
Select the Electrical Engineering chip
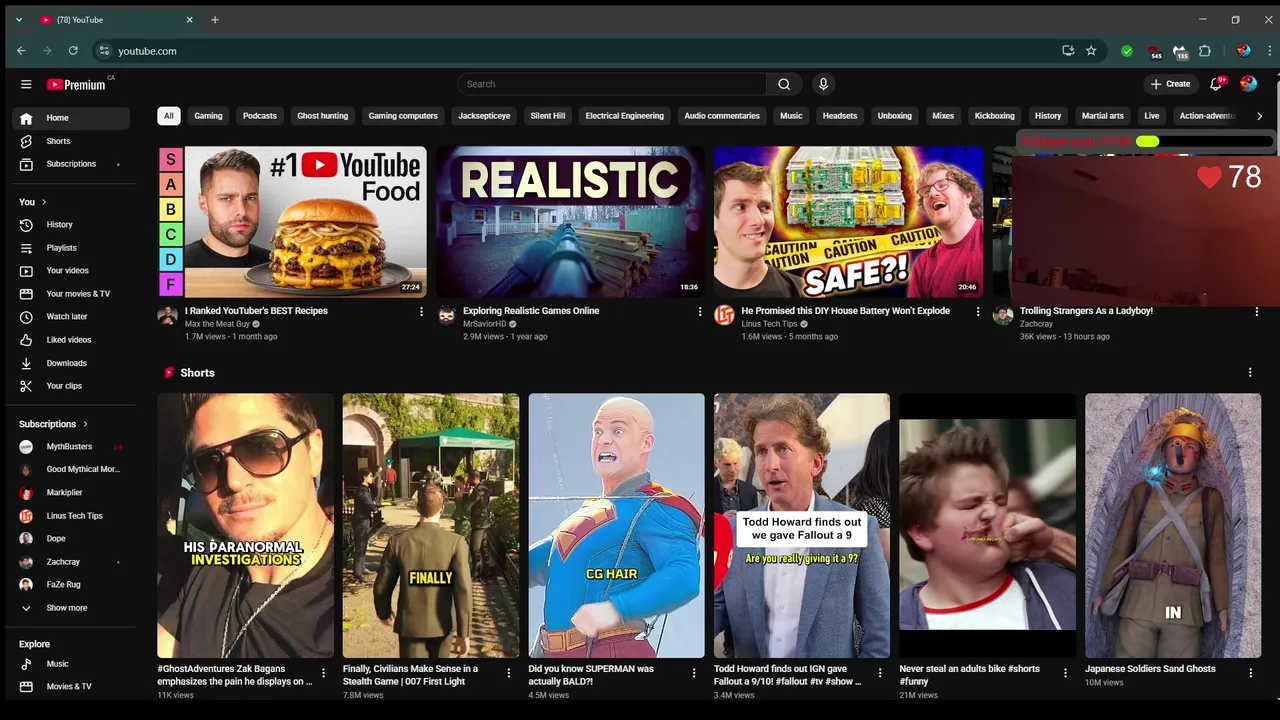coord(625,116)
